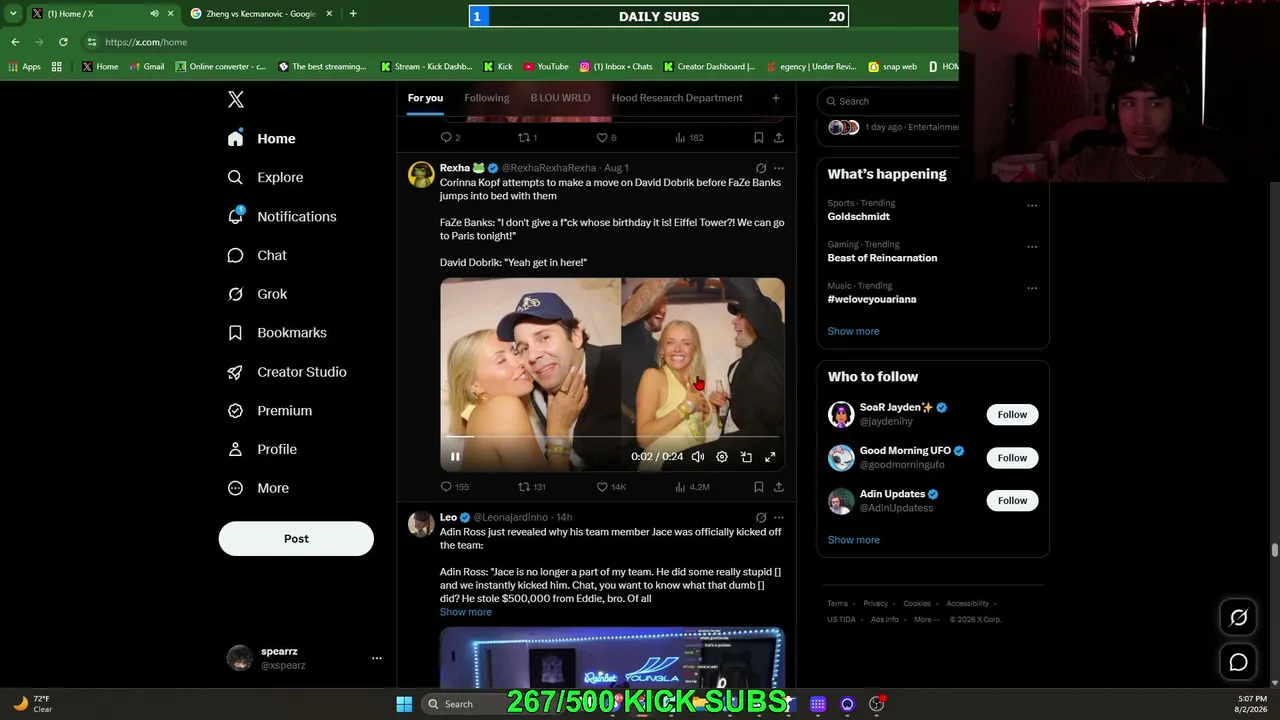
Task: Open the Hood Research Department tab
Action: pyautogui.click(x=677, y=98)
